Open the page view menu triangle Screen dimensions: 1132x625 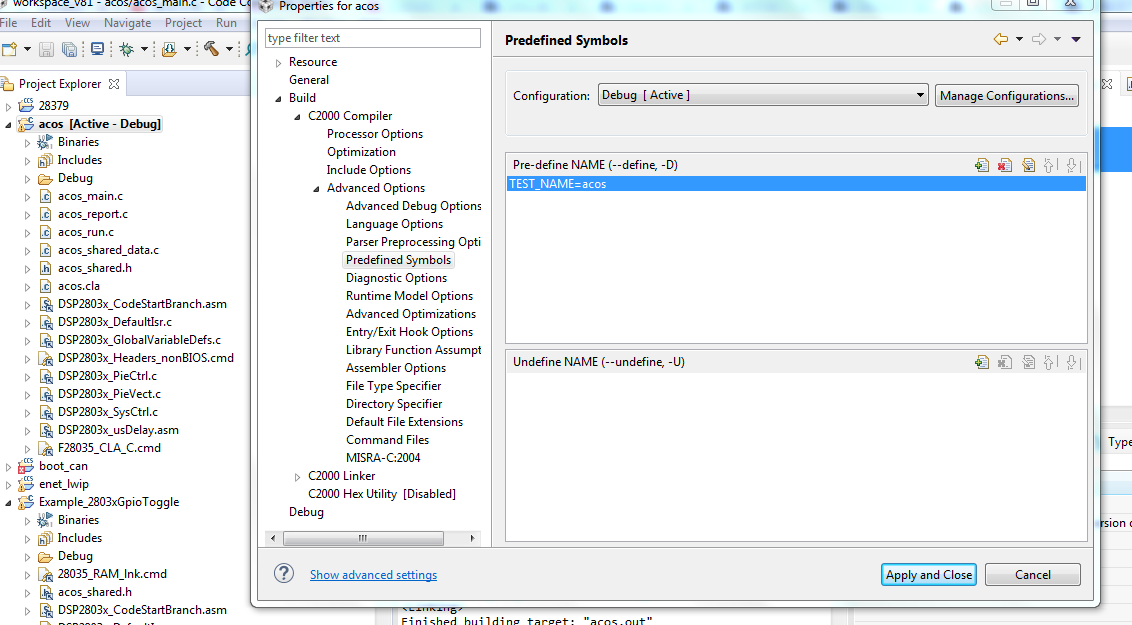pos(1076,40)
